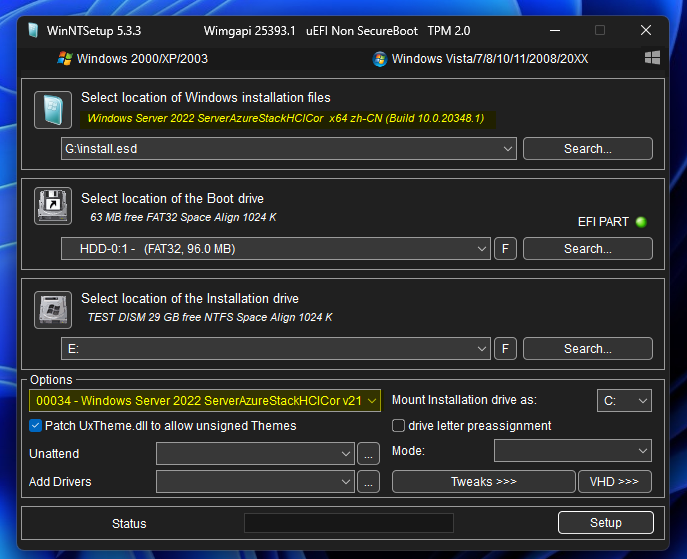Click the F button beside the Boot drive
Viewport: 687px width, 559px height.
point(505,249)
